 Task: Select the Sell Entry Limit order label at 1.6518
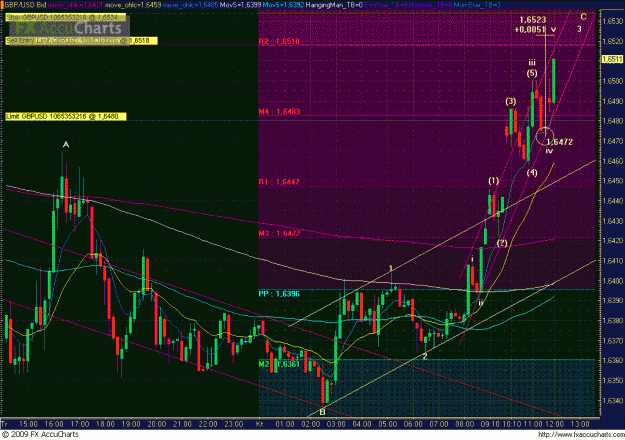[x=81, y=41]
